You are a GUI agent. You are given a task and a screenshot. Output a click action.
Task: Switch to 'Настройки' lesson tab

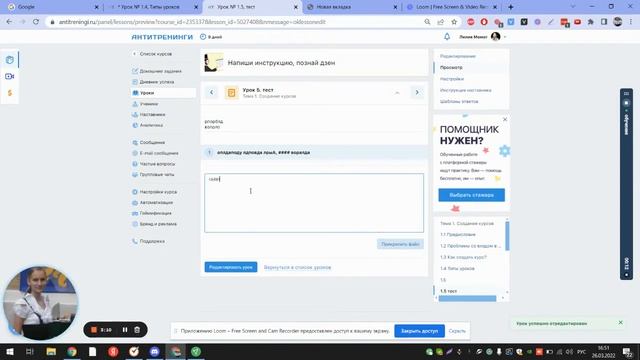452,79
